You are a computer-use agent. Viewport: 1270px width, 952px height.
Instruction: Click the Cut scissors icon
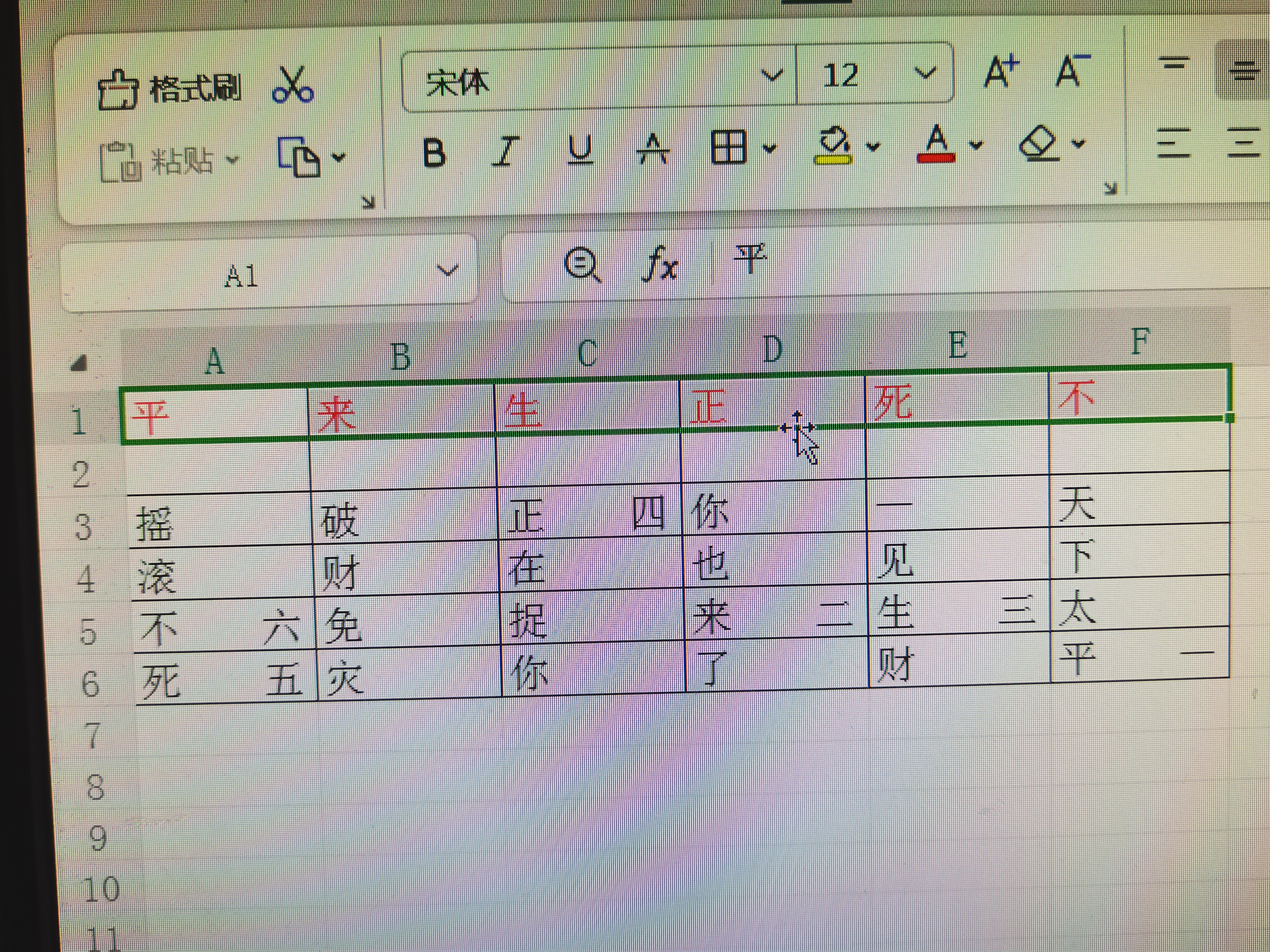click(293, 85)
